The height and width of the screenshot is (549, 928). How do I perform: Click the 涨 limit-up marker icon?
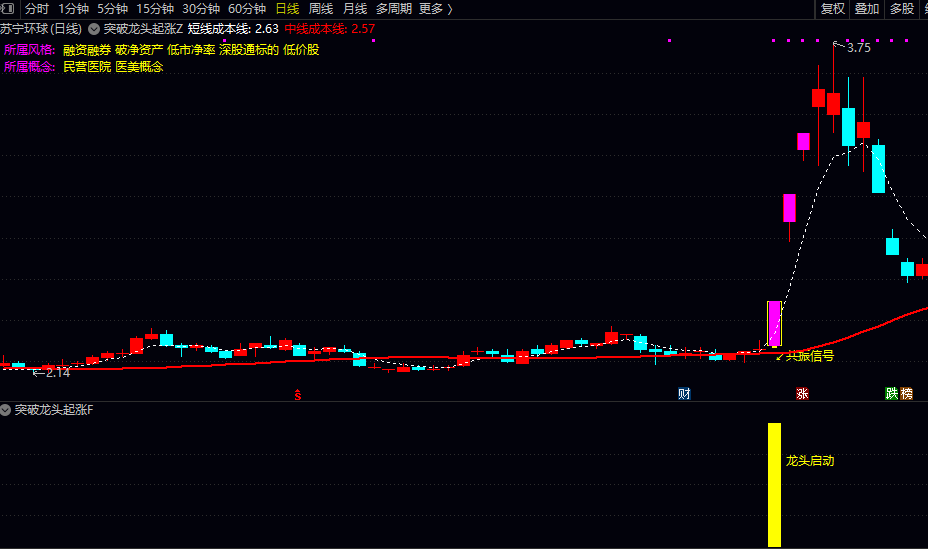[x=803, y=393]
